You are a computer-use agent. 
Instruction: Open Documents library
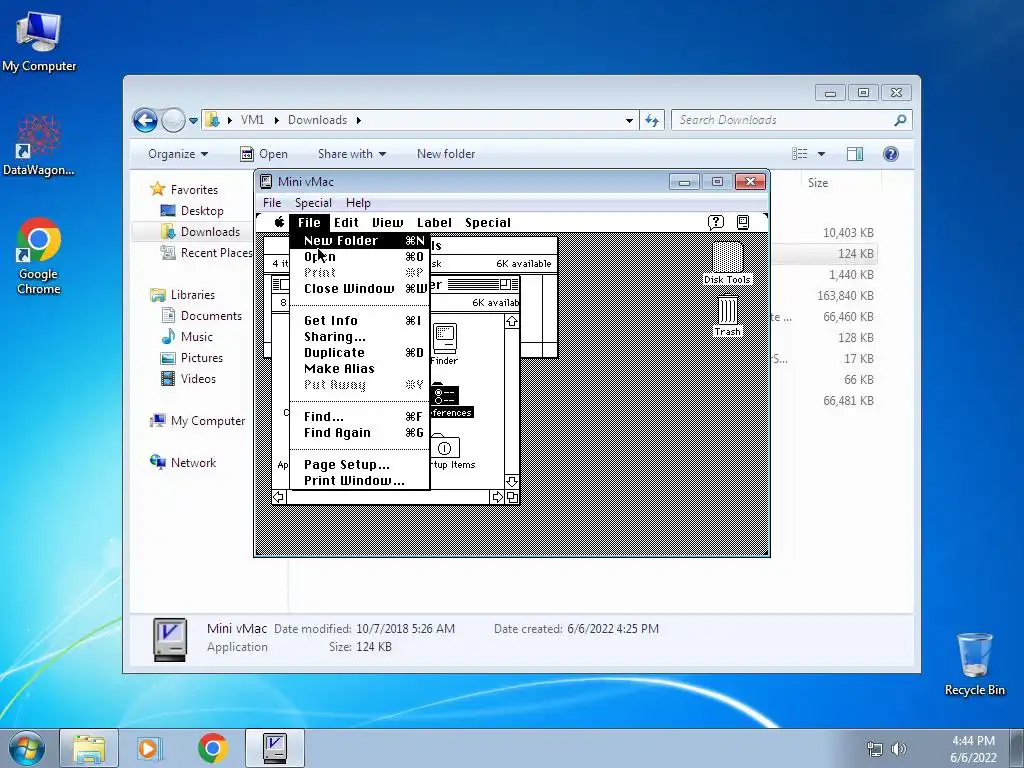click(202, 316)
